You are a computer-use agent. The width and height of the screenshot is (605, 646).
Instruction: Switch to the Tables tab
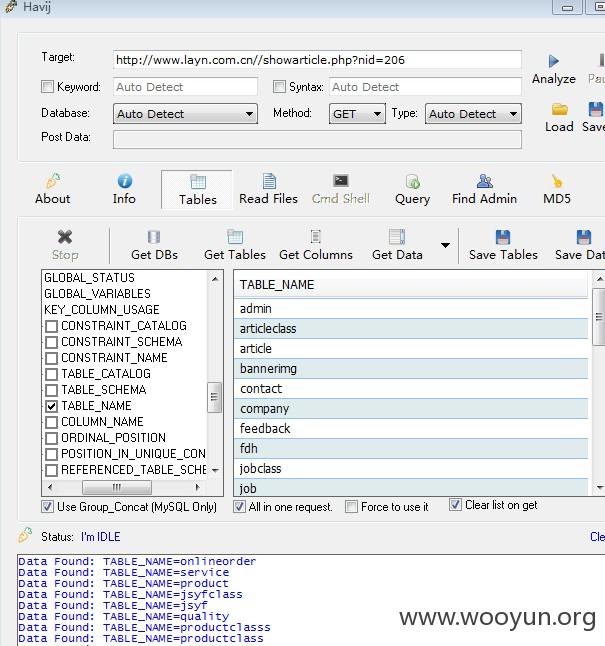coord(197,190)
